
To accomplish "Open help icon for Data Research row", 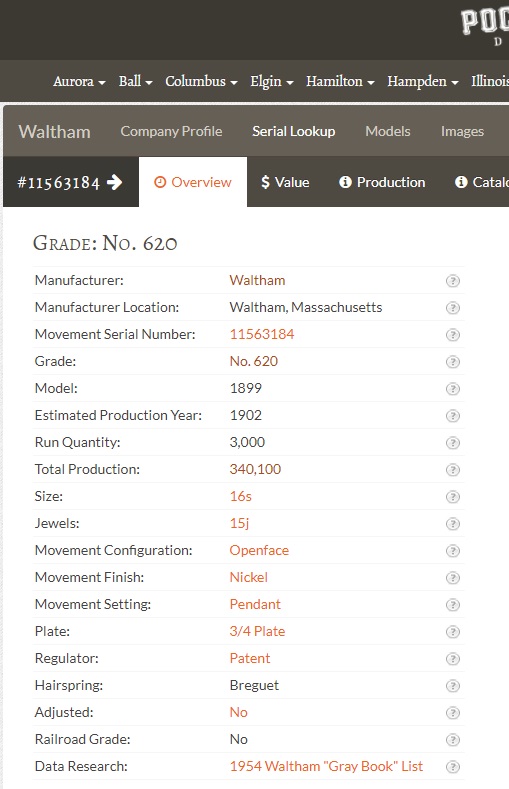I will point(453,767).
